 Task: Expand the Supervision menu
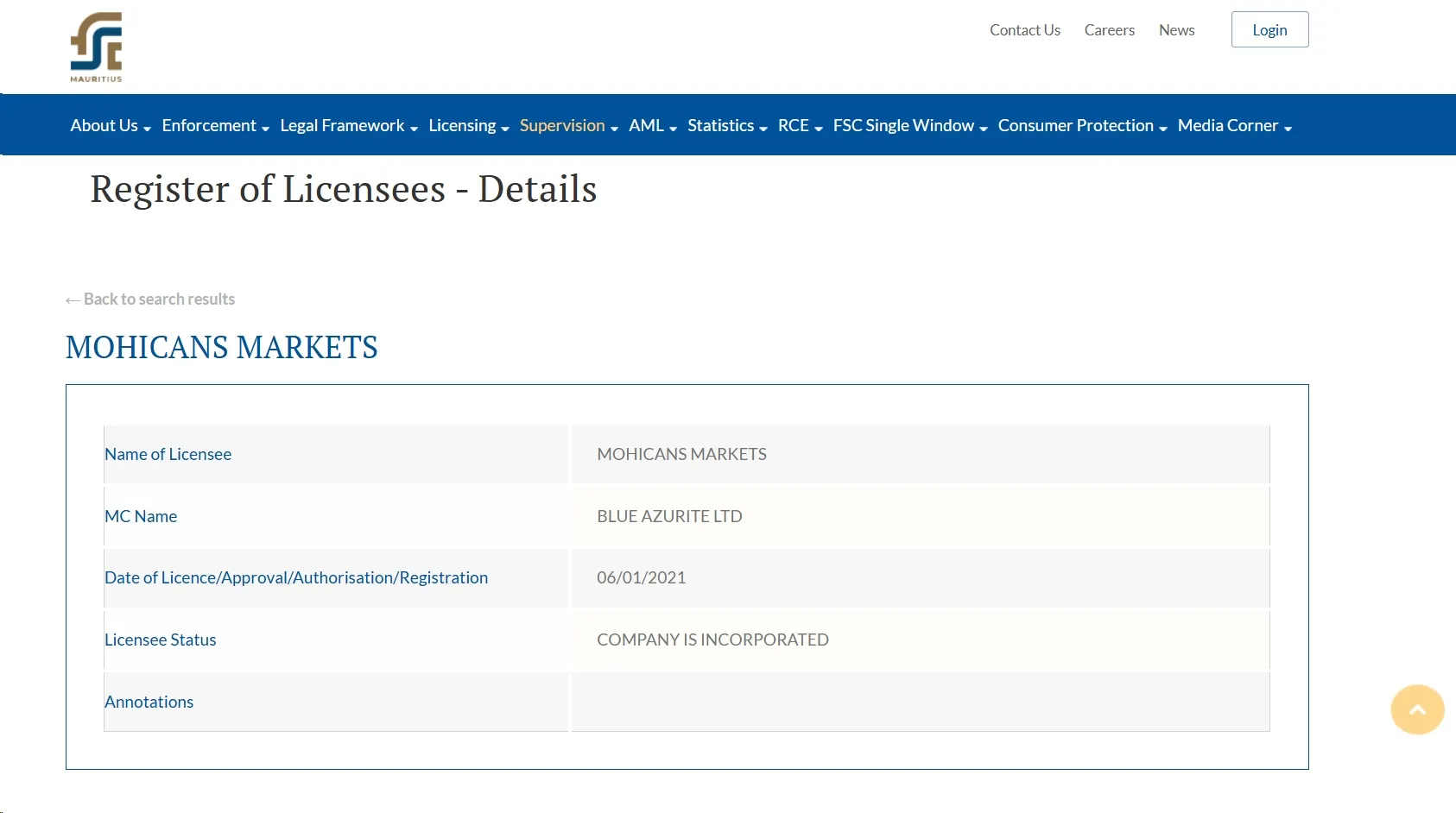pyautogui.click(x=569, y=126)
